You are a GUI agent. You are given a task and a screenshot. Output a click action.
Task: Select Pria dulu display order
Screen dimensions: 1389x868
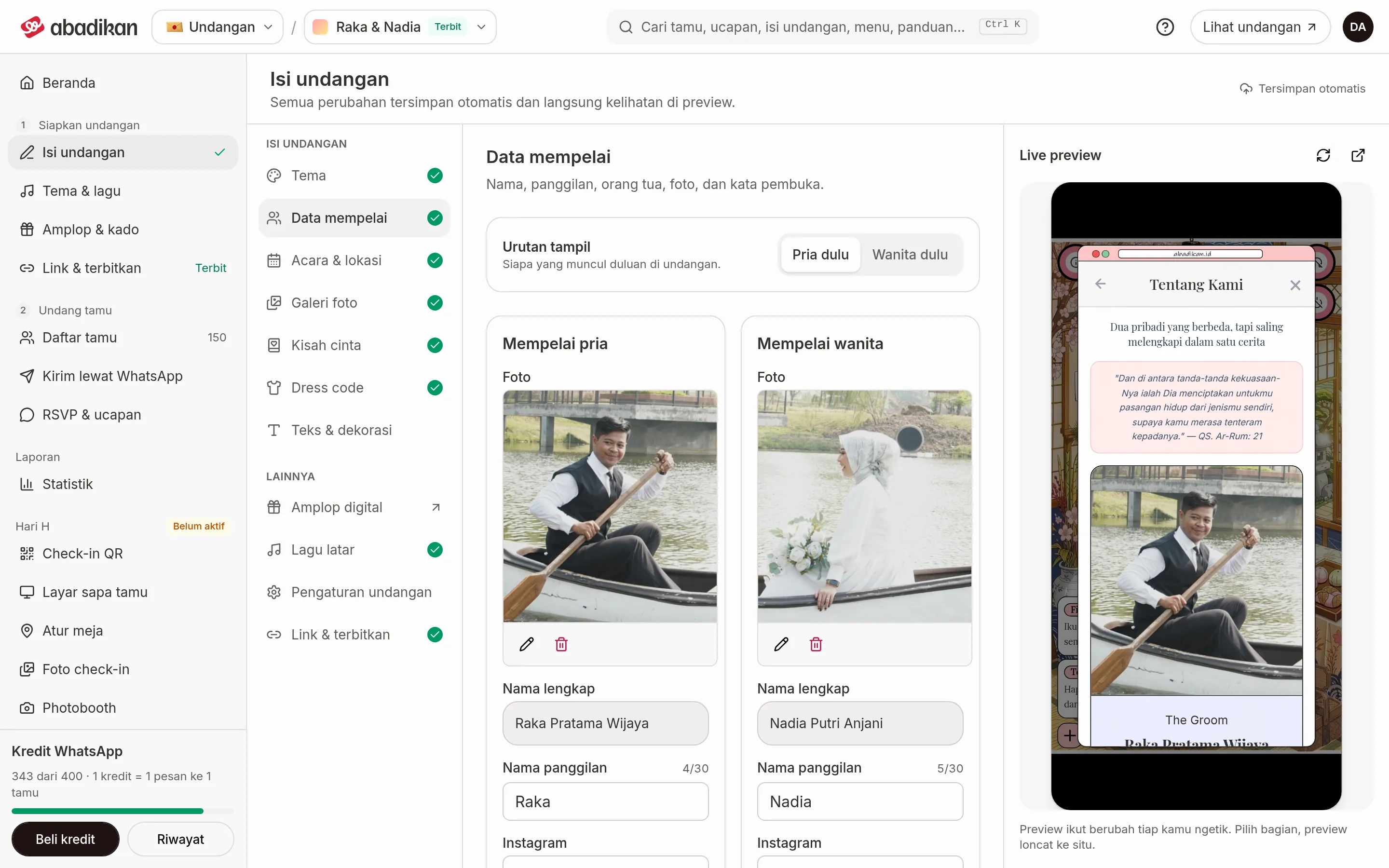click(820, 254)
